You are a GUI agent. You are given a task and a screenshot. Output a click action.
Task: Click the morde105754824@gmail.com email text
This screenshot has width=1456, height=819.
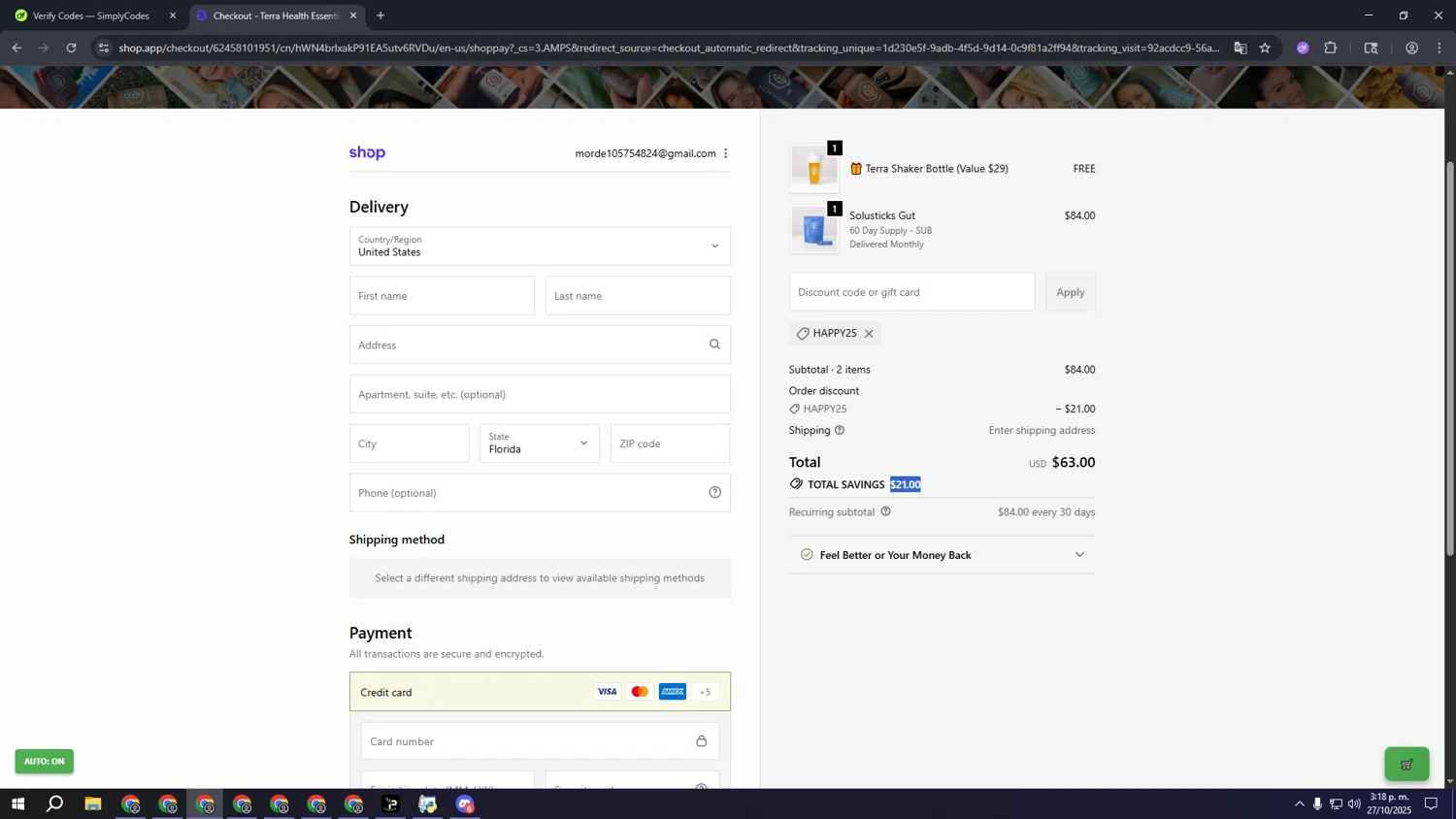645,153
